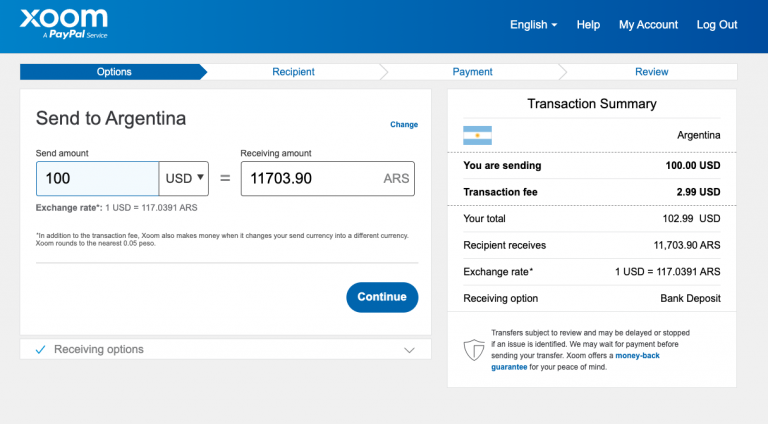Open the English language dropdown
Screen dimensions: 768x424
(x=533, y=24)
